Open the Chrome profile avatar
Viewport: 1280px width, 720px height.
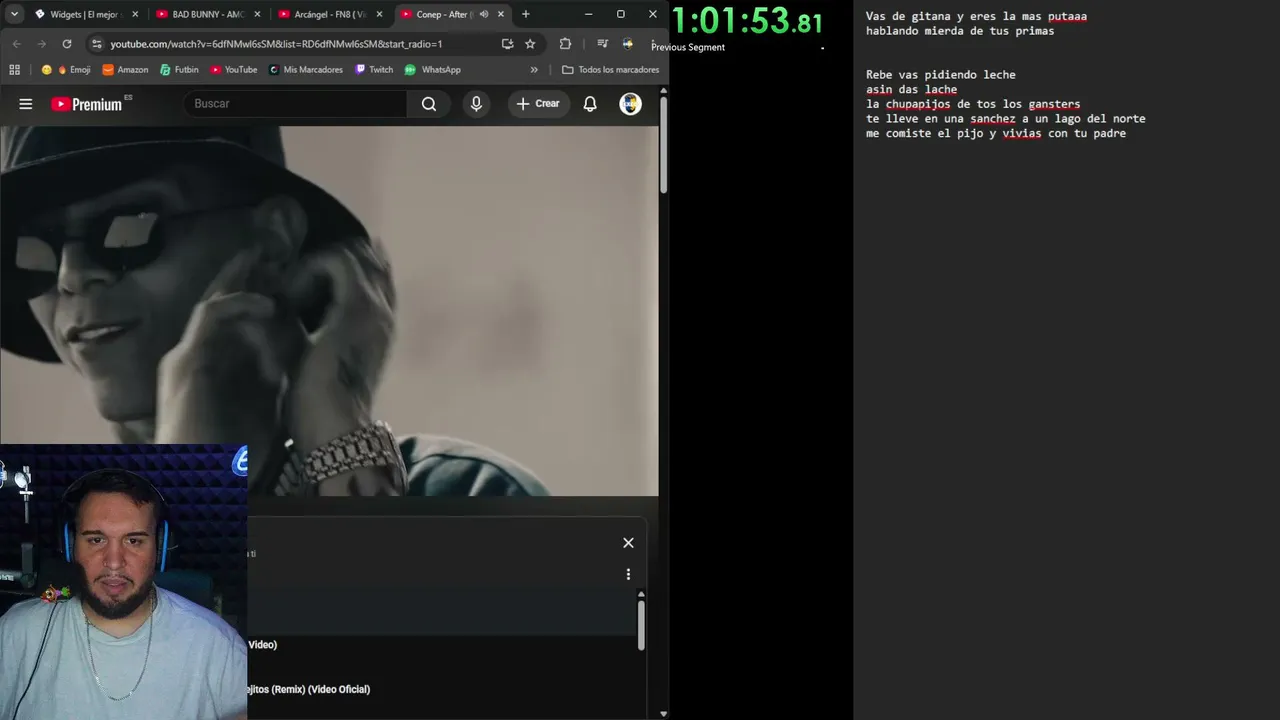coord(628,44)
